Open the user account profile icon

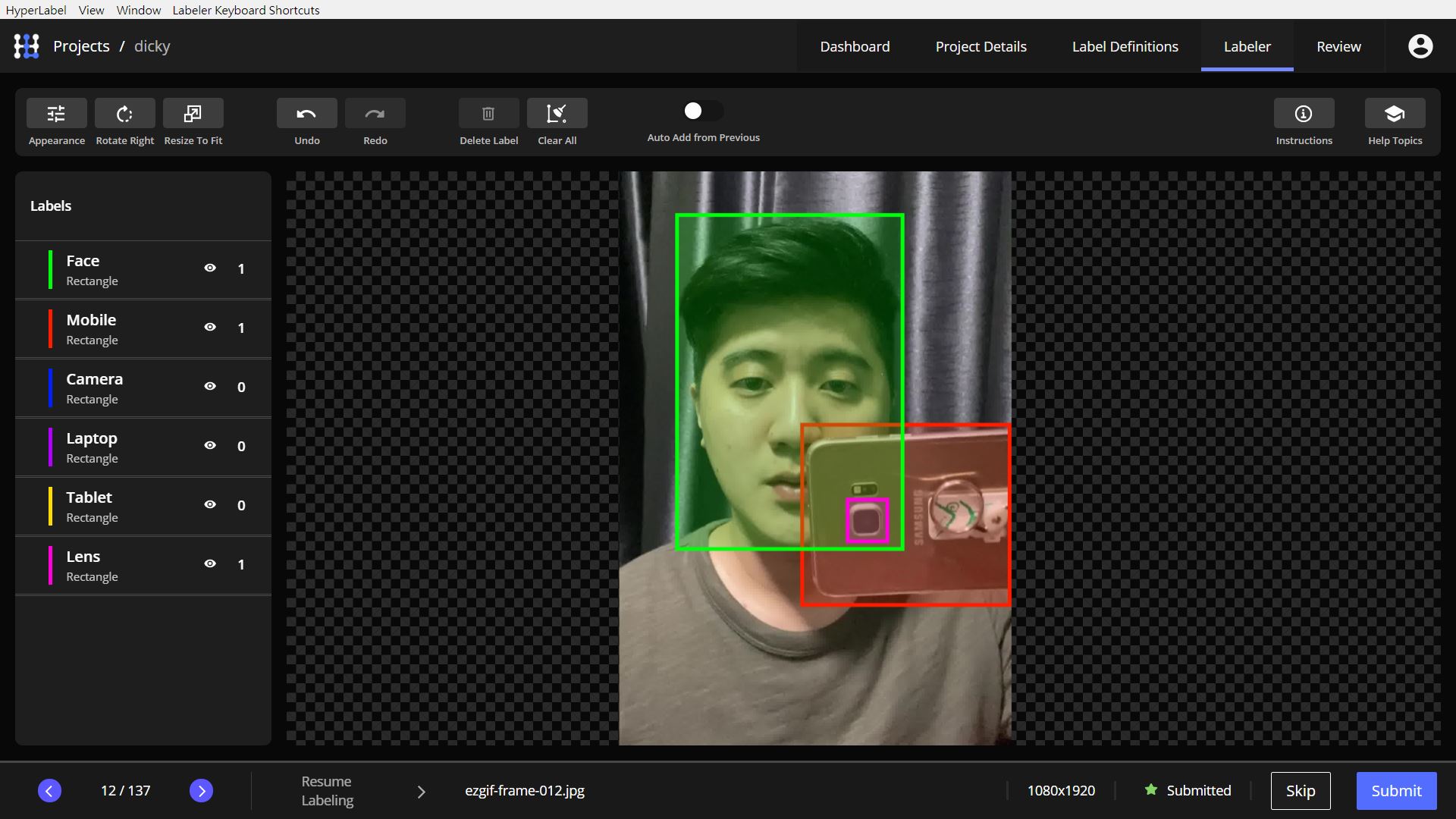click(1420, 46)
